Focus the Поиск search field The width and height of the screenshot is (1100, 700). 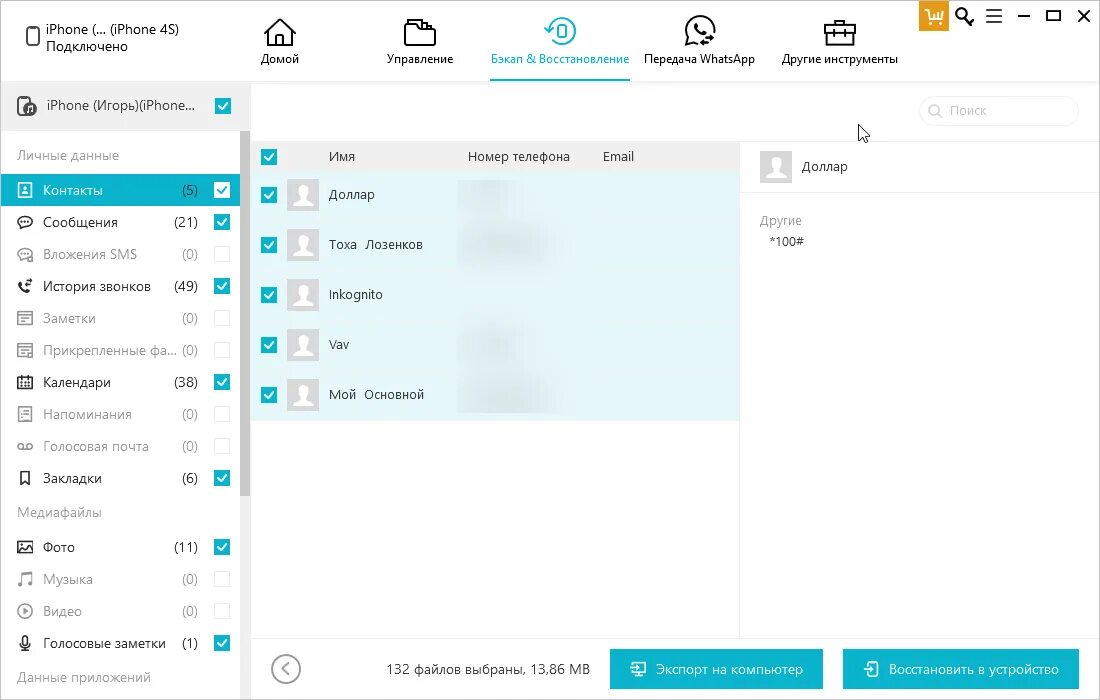click(x=998, y=111)
